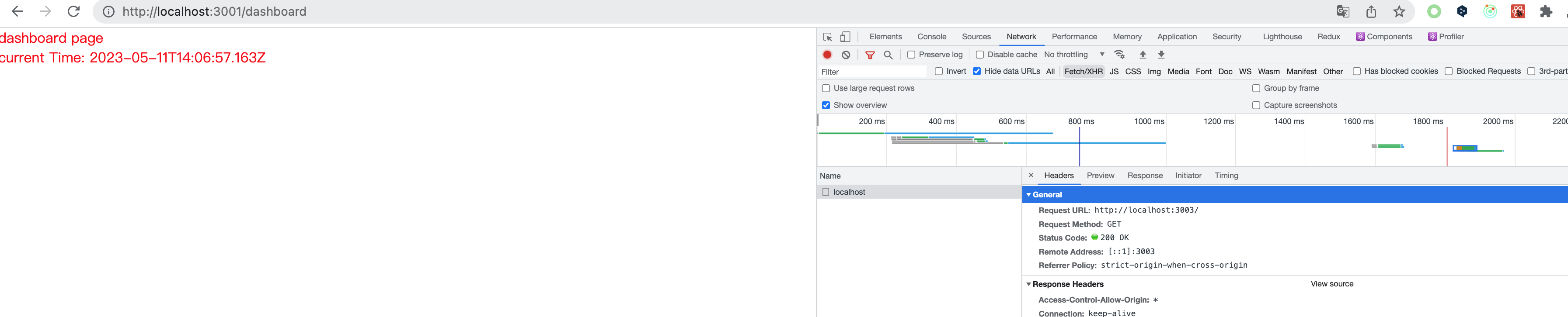The image size is (1568, 317).
Task: Check Blocked Requests option
Action: point(1449,71)
